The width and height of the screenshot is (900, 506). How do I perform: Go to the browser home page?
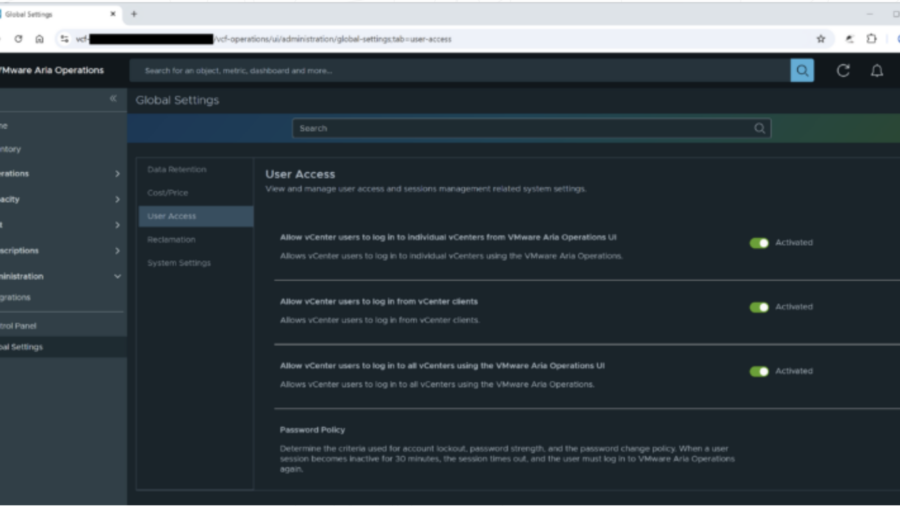point(39,39)
